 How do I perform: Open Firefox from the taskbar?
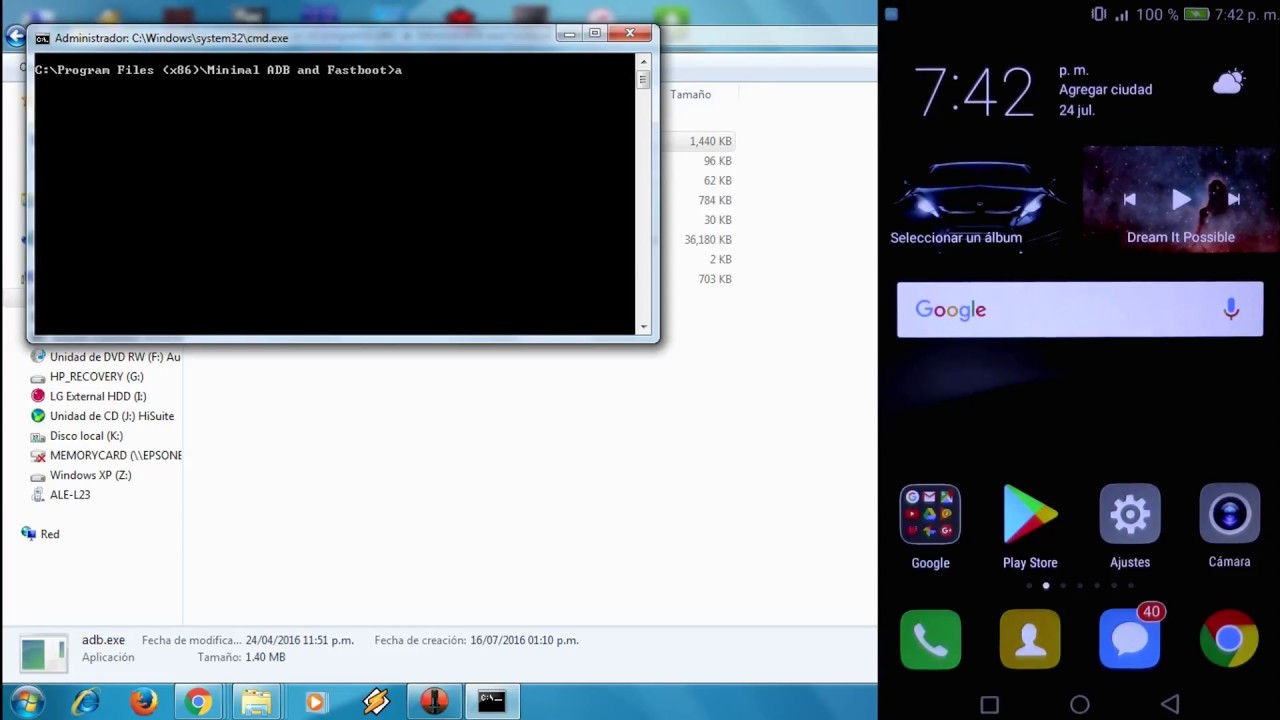click(x=144, y=702)
